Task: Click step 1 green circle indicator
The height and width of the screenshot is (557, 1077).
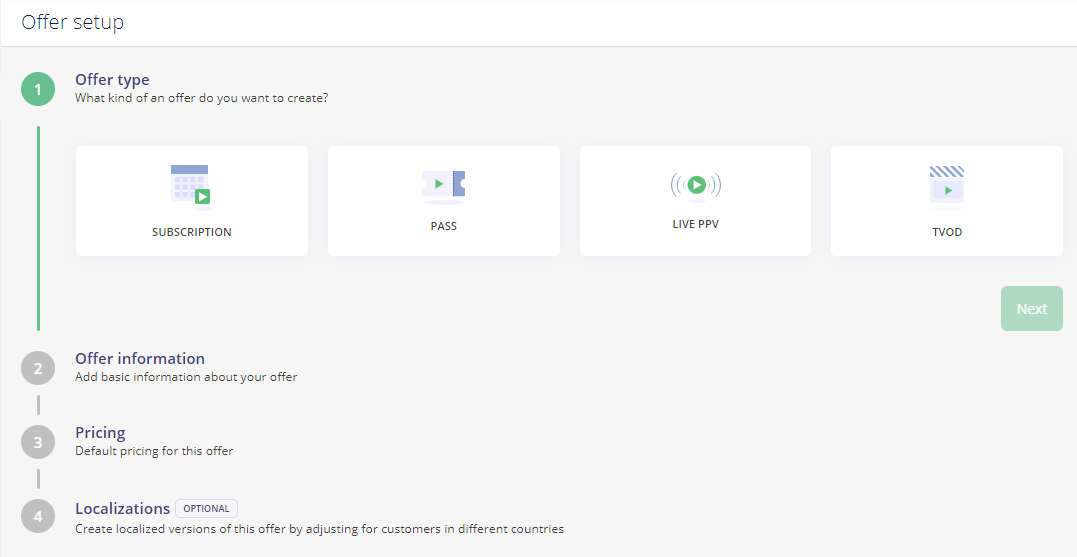Action: [38, 89]
